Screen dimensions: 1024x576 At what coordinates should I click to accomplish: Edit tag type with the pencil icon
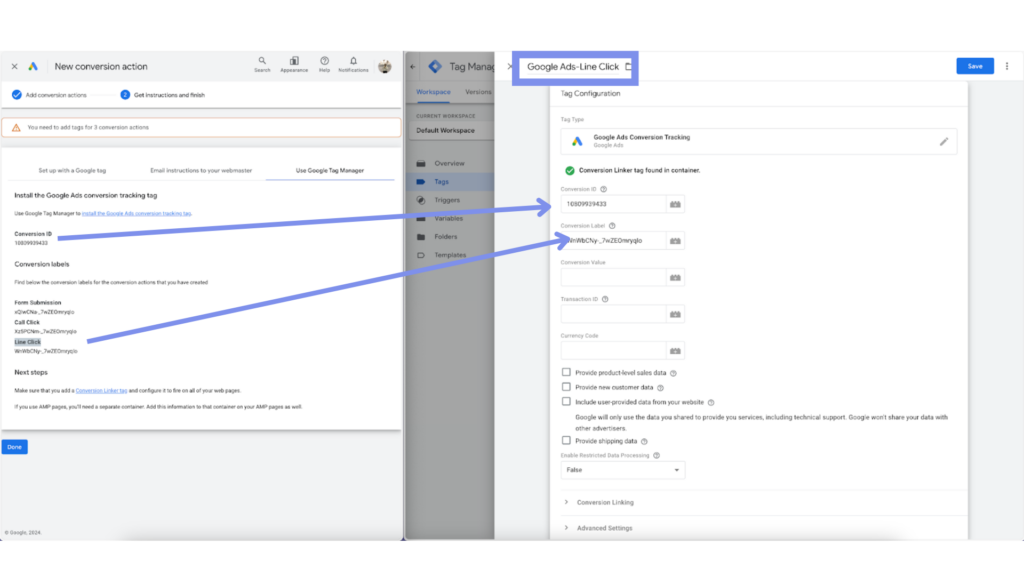pyautogui.click(x=944, y=141)
